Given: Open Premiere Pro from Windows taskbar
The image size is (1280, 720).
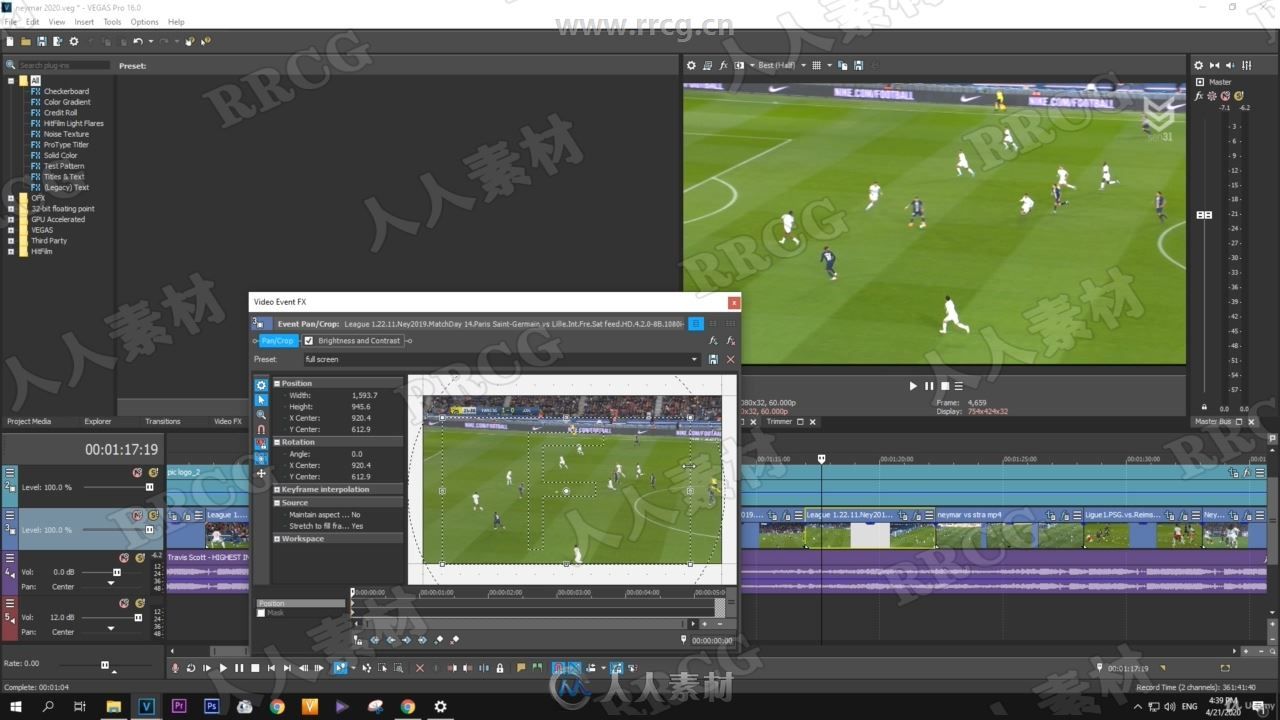Looking at the screenshot, I should point(179,706).
